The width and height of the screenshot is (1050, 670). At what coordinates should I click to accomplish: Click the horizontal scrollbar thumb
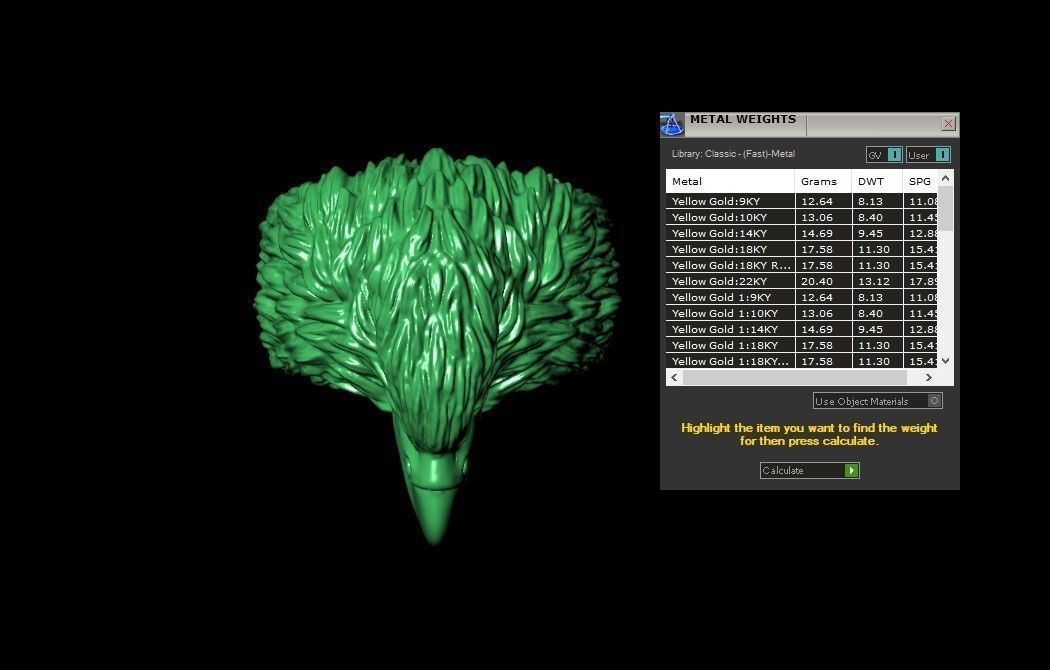click(794, 378)
